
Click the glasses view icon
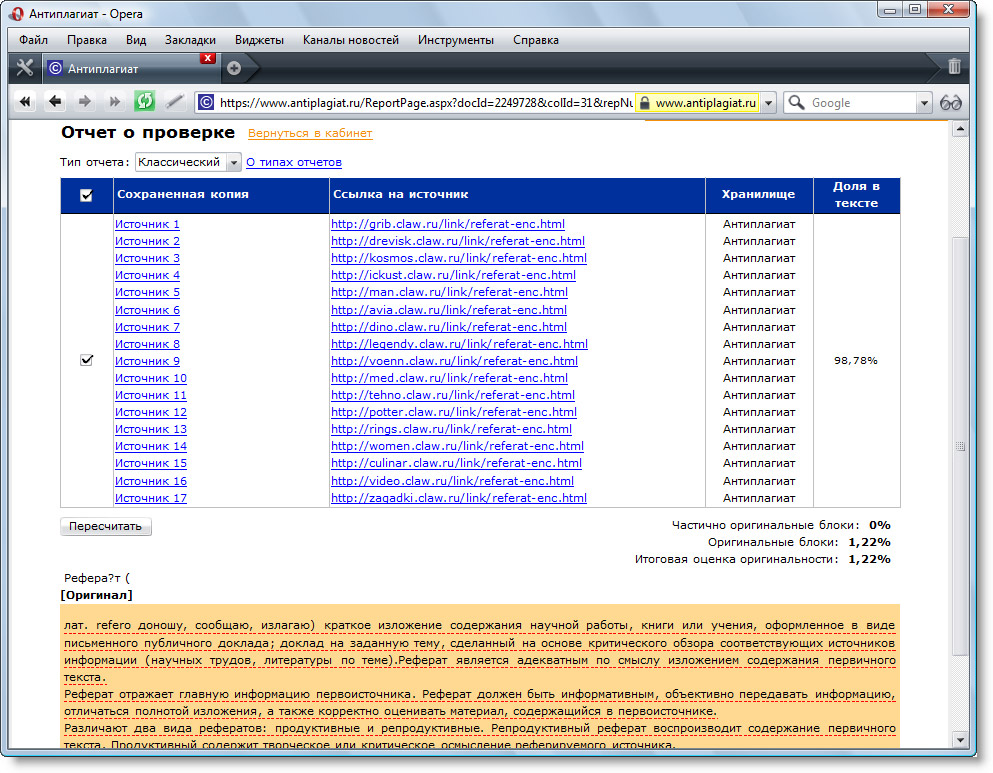point(951,103)
